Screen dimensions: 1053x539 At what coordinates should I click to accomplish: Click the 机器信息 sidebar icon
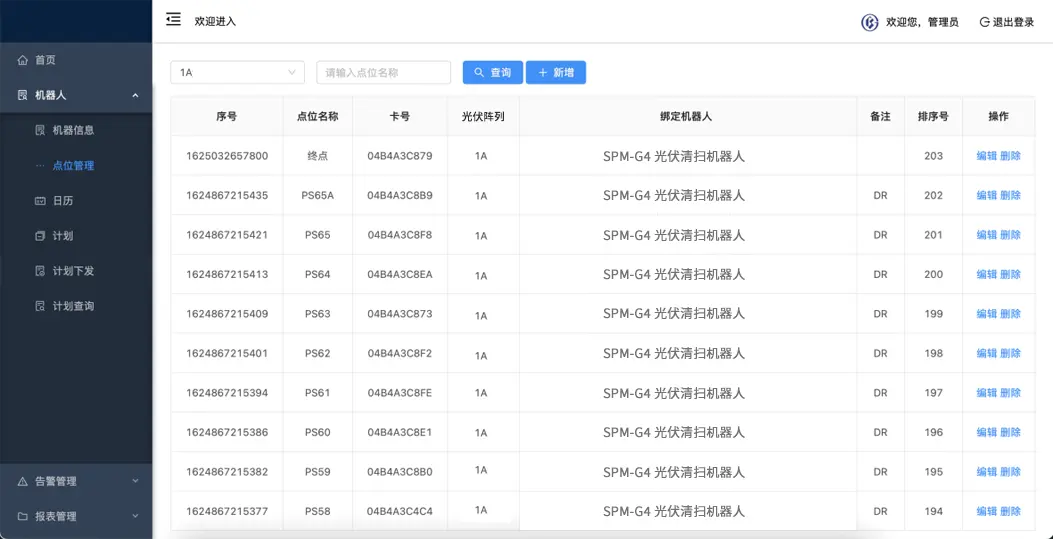(x=40, y=130)
